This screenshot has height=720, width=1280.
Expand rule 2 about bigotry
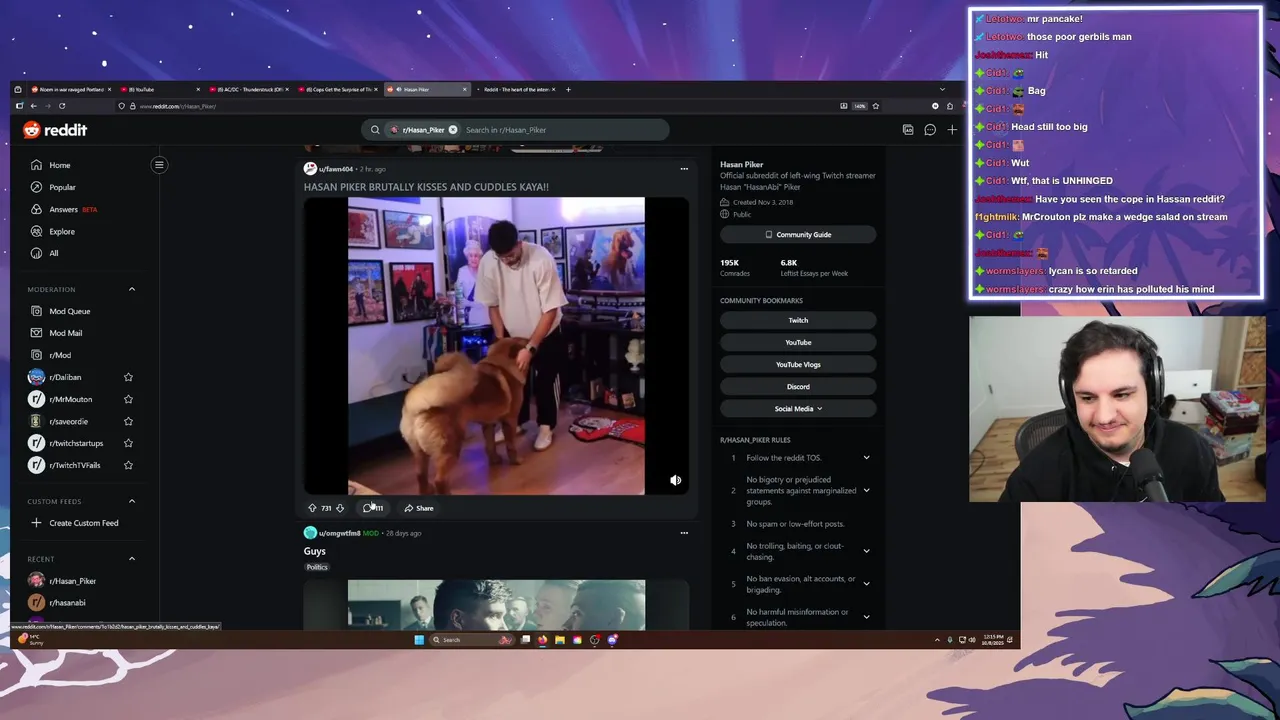866,491
